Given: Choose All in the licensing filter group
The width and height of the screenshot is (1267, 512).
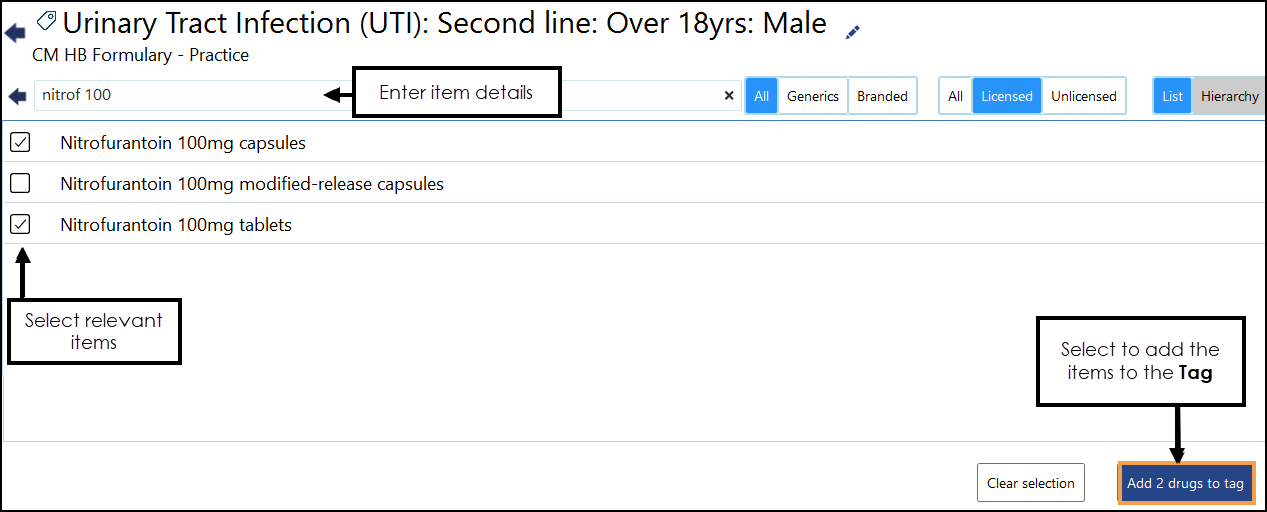Looking at the screenshot, I should tap(955, 96).
